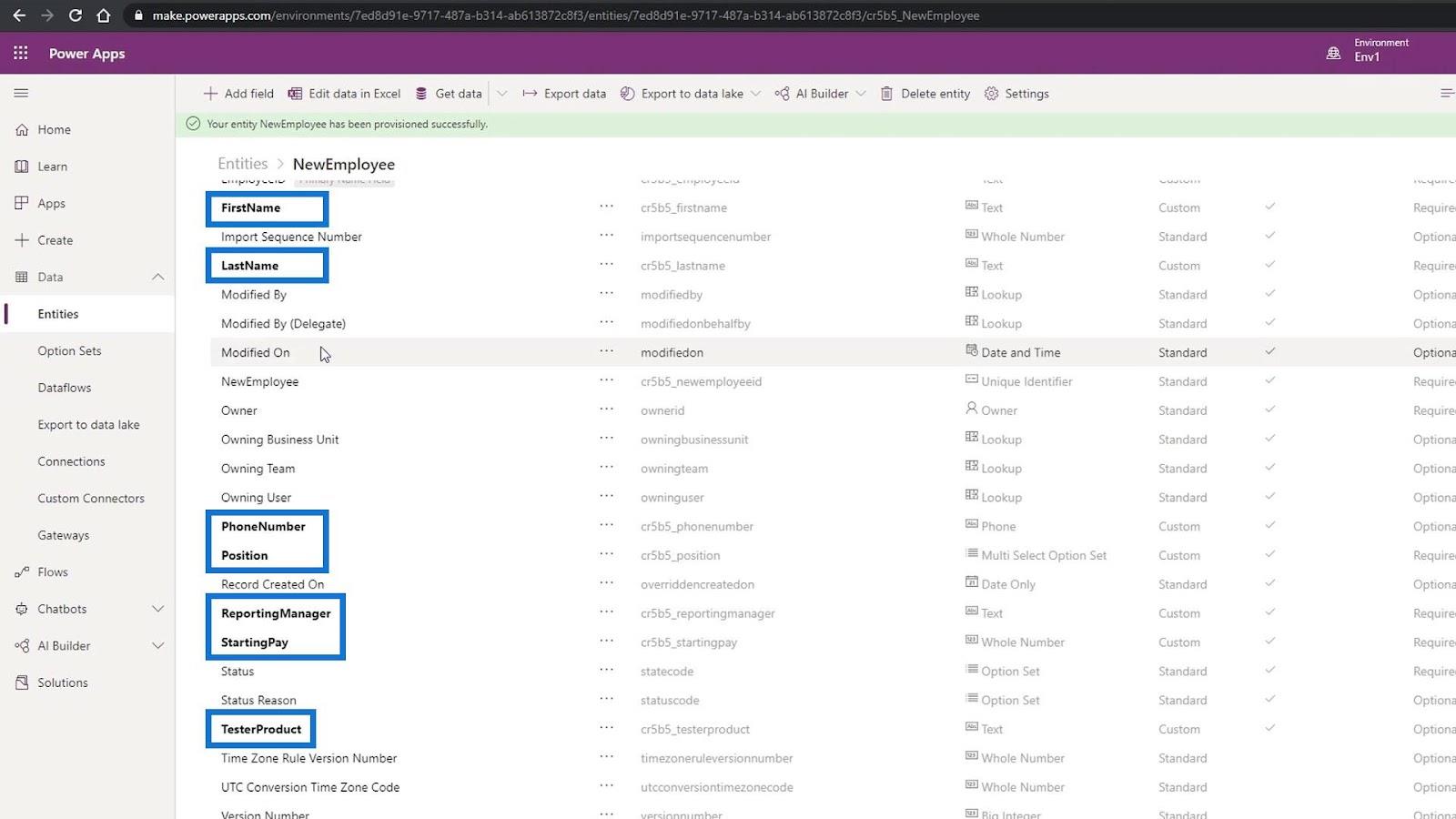This screenshot has width=1456, height=819.
Task: Open the TesterProduct field
Action: pos(261,729)
